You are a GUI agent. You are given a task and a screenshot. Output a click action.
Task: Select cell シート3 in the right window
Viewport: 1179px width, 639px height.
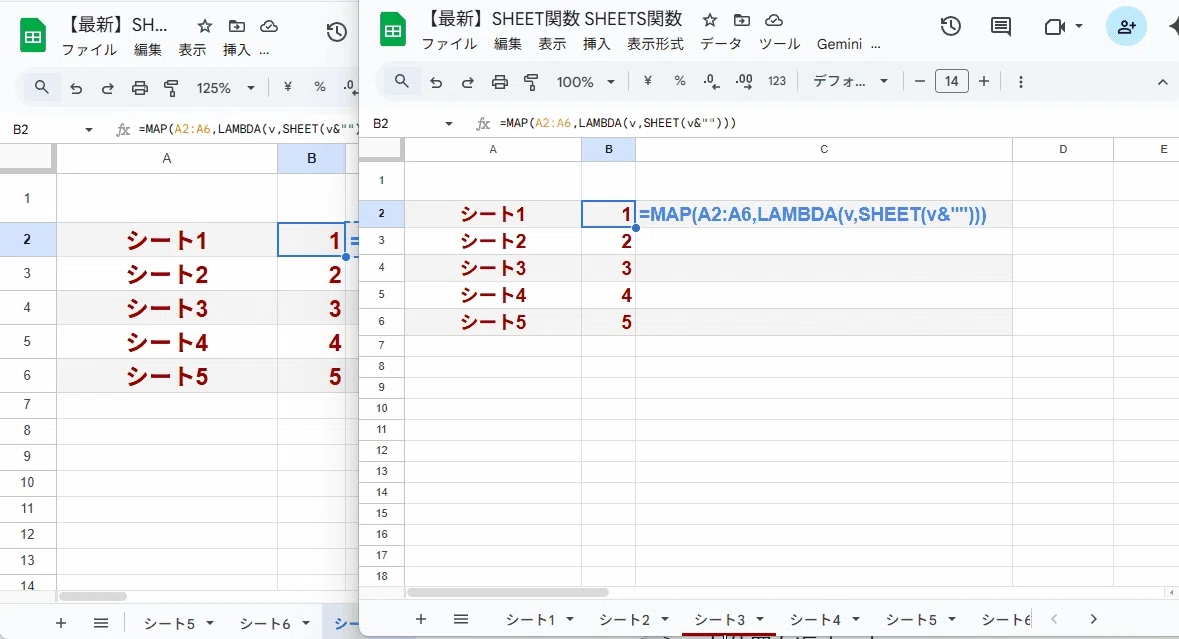coord(493,268)
